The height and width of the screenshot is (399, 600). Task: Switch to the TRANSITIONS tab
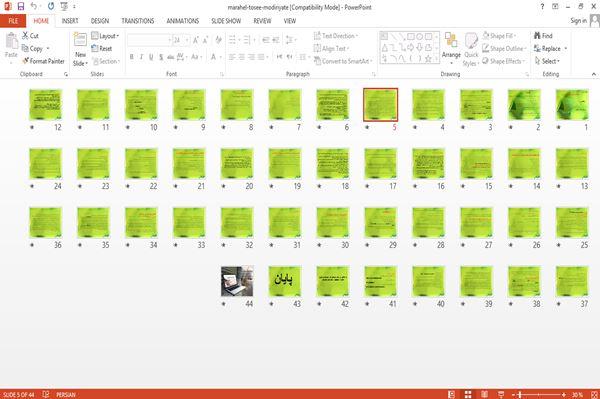click(138, 21)
